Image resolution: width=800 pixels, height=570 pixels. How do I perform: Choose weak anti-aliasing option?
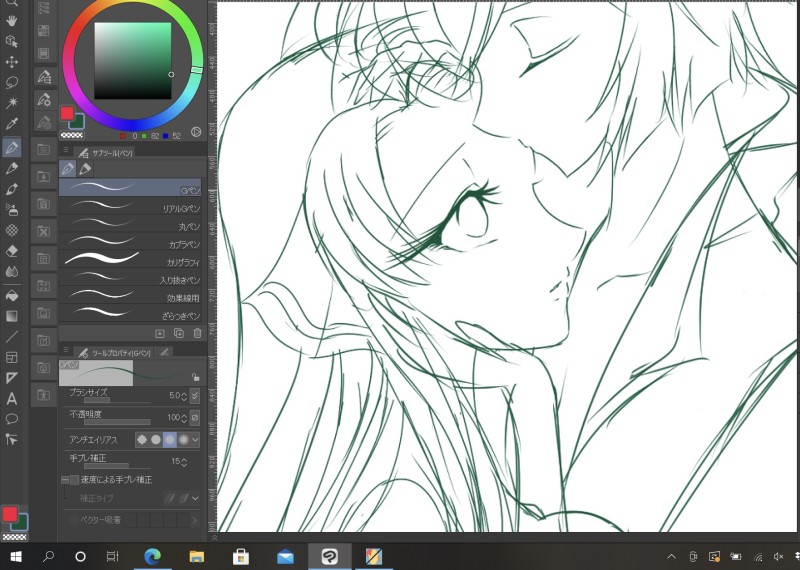coord(156,439)
